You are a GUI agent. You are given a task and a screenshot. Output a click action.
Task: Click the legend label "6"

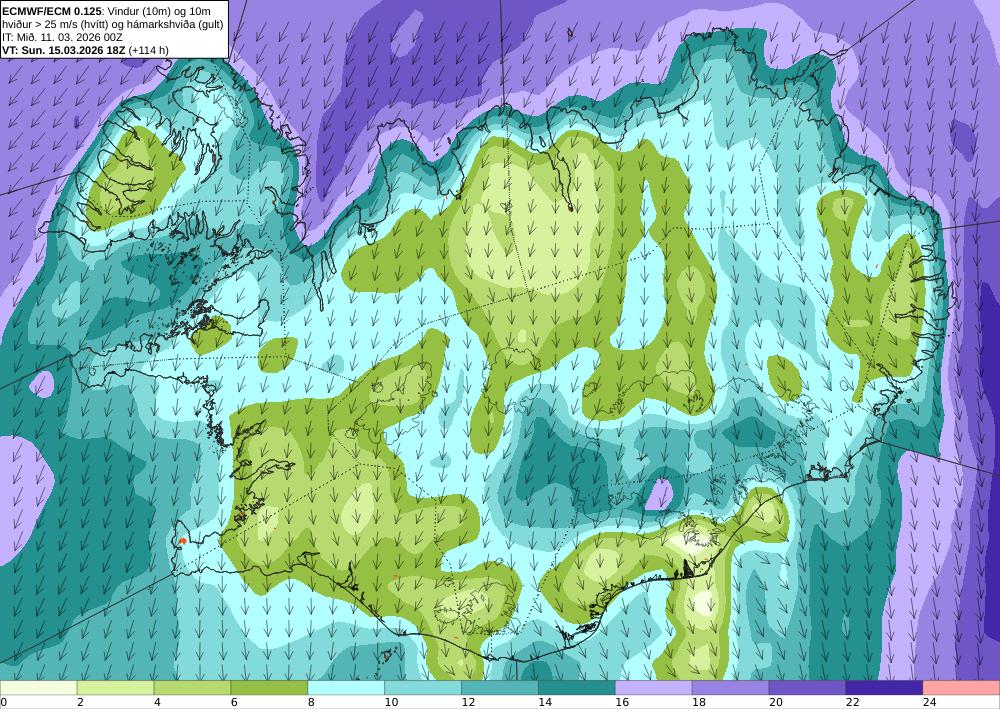tap(234, 702)
